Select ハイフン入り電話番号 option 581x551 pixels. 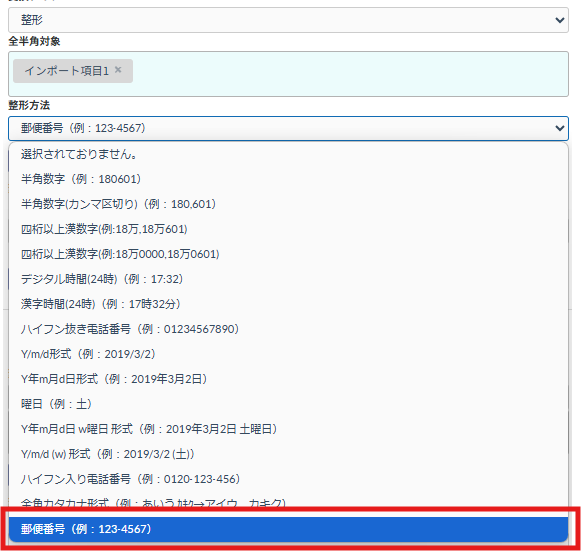pos(288,479)
